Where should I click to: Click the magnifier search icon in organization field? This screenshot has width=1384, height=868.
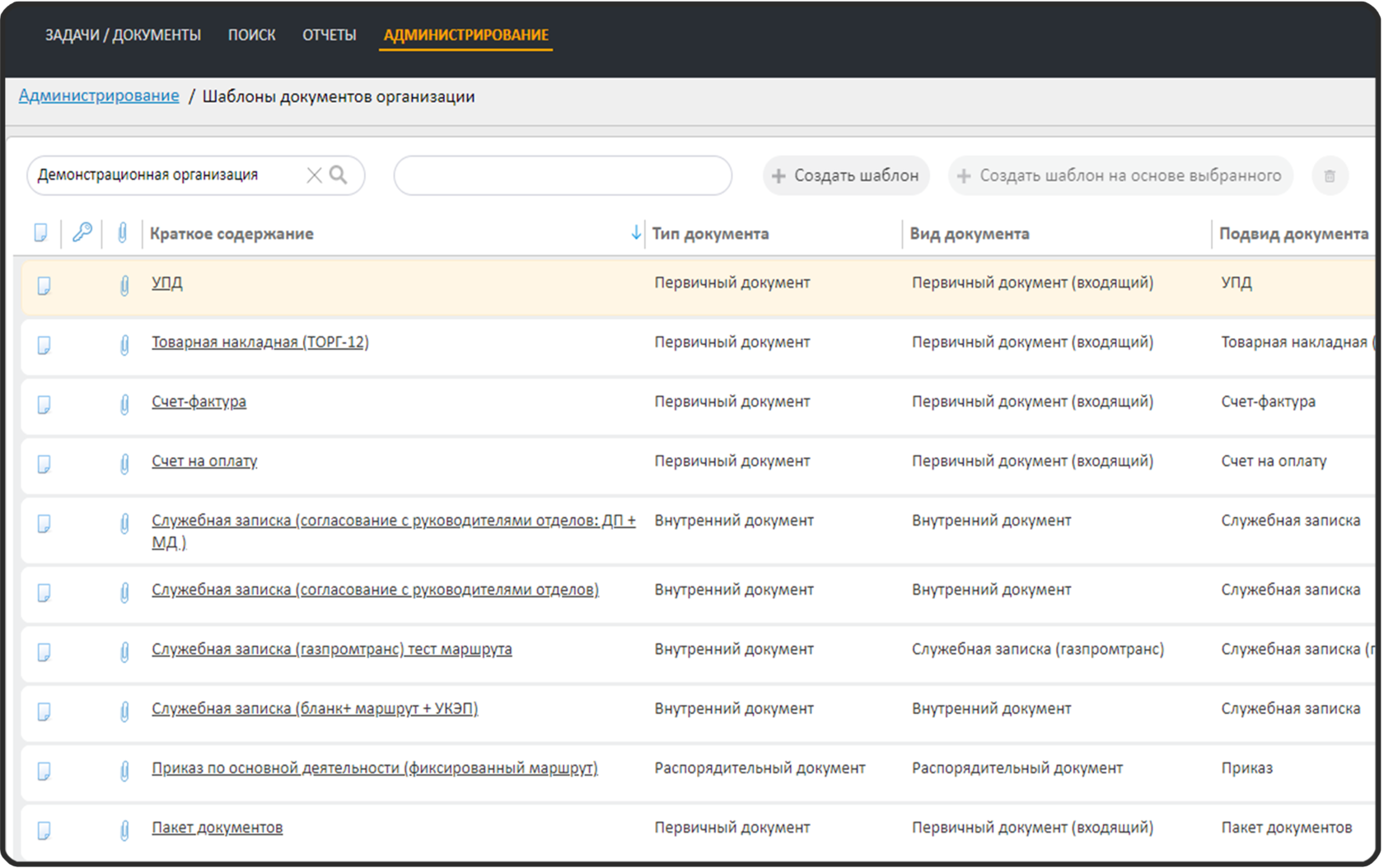click(x=338, y=175)
